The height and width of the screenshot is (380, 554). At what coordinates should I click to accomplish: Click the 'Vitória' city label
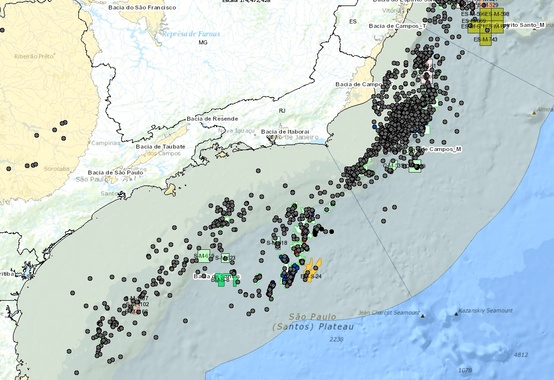(392, 11)
